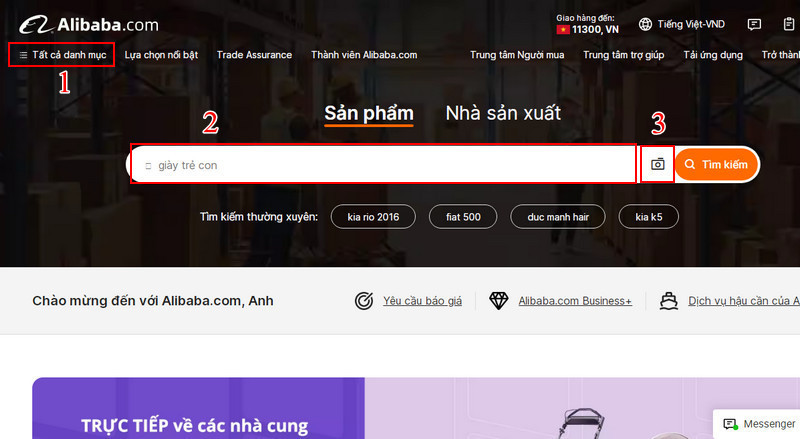Switch to the Nhà sản xuất tab
The width and height of the screenshot is (800, 439).
503,113
